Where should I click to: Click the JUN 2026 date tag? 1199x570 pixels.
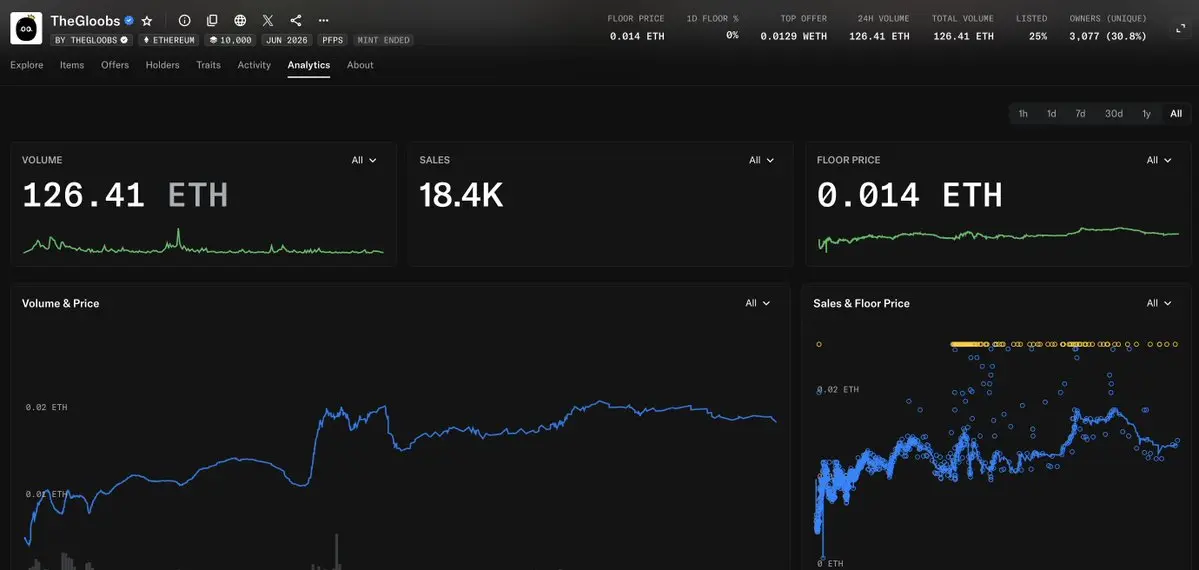pyautogui.click(x=287, y=40)
